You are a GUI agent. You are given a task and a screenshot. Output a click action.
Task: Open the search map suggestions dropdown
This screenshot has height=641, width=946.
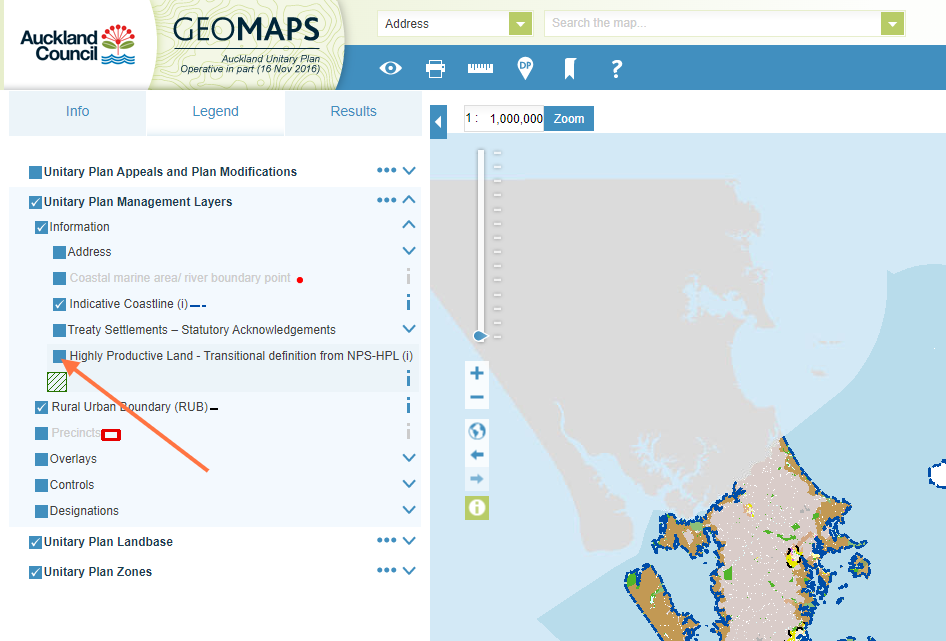(x=892, y=24)
